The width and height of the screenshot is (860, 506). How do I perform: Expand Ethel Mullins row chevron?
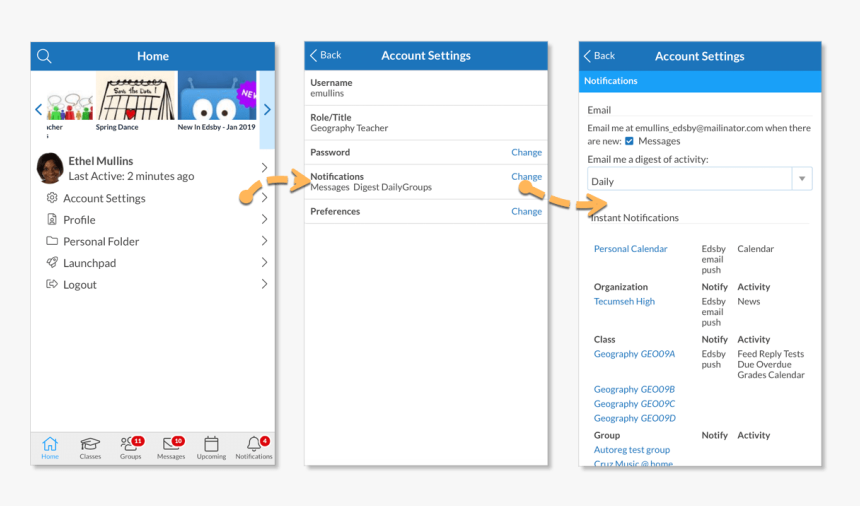point(264,167)
